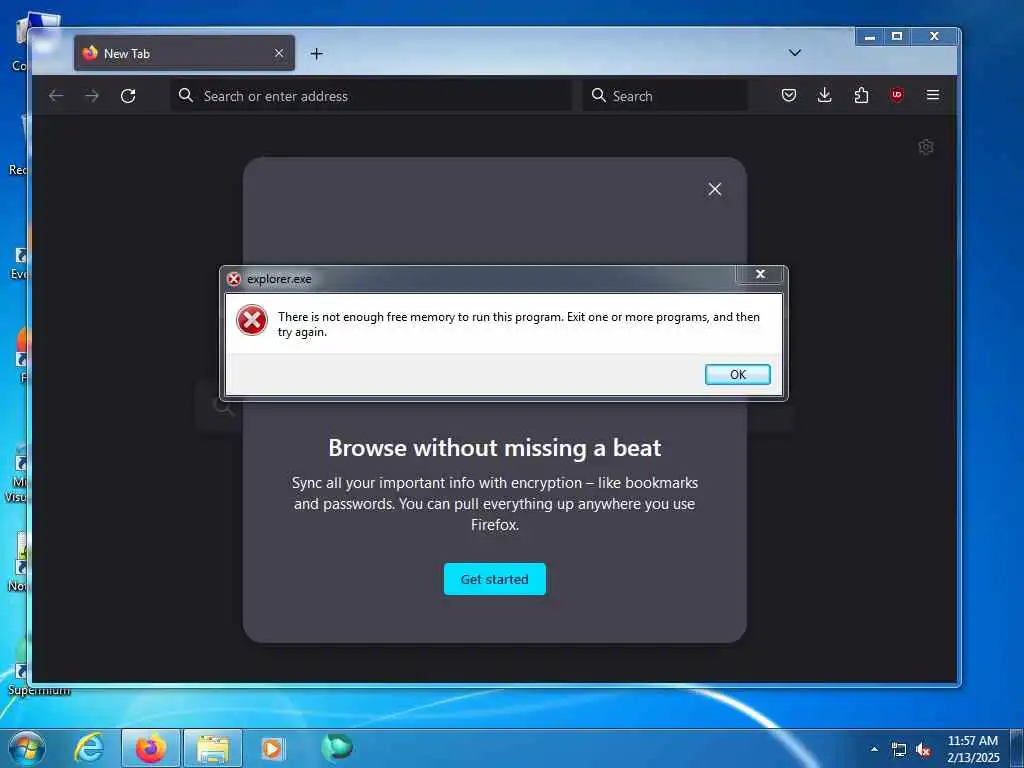Open Windows Media Player taskbar icon

pyautogui.click(x=272, y=748)
